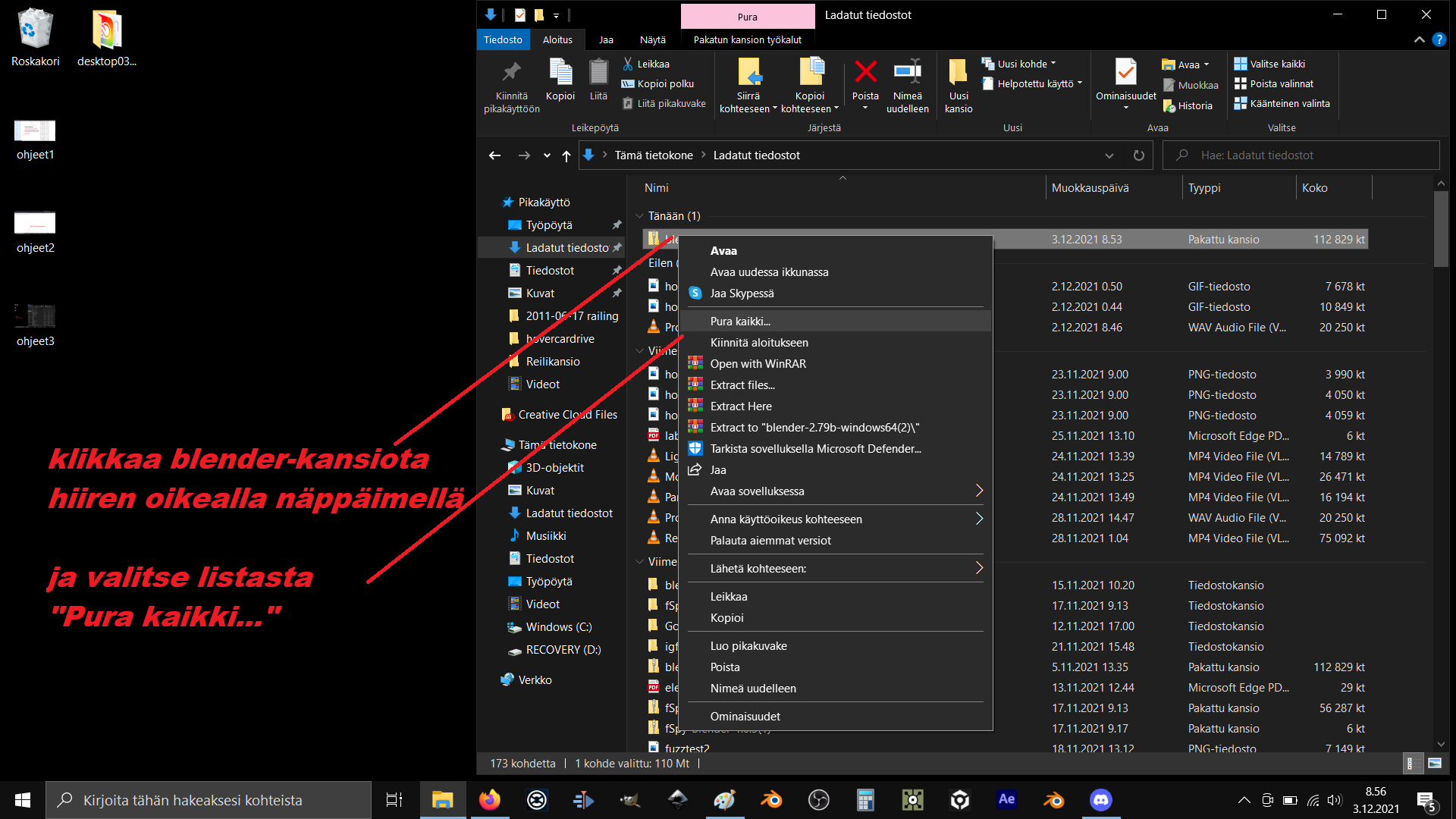
Task: Refresh the Ladatut tiedostot folder view
Action: pyautogui.click(x=1138, y=155)
